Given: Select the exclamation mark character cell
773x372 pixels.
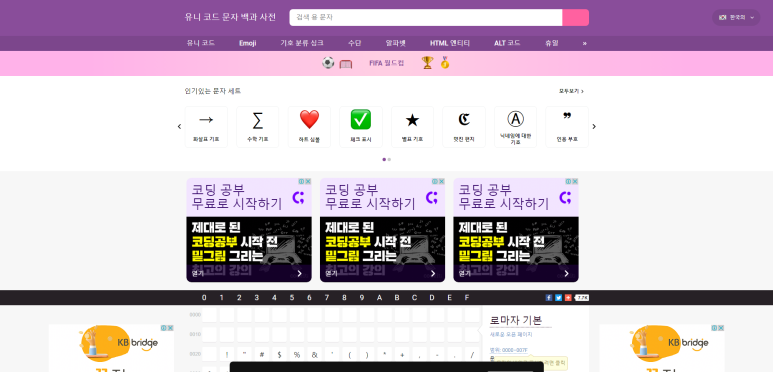Looking at the screenshot, I should coord(227,354).
